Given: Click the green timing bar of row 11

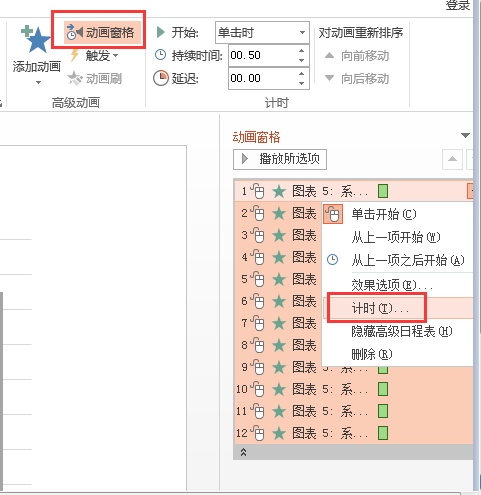Looking at the screenshot, I should pyautogui.click(x=383, y=411).
